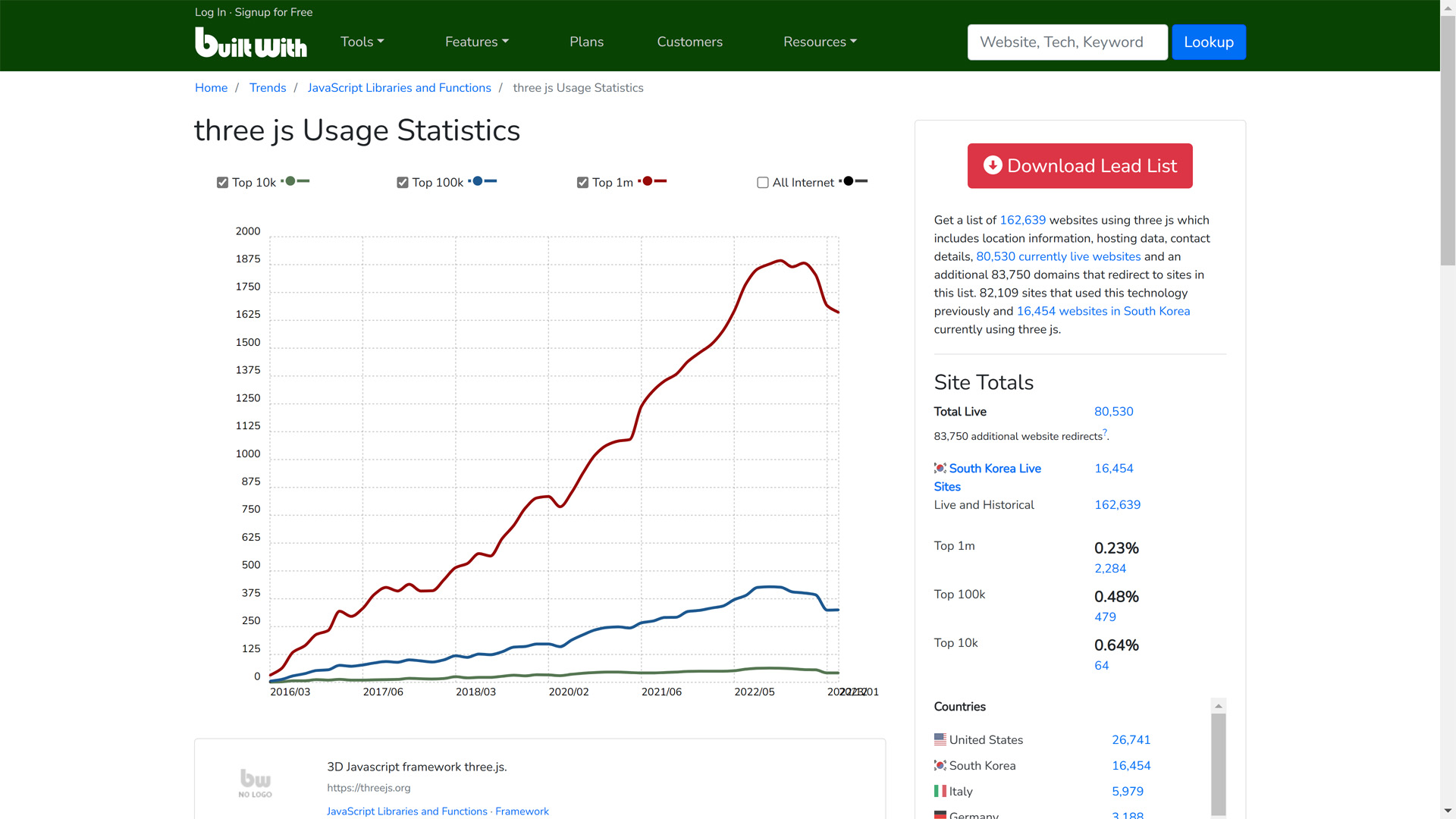This screenshot has height=819, width=1456.
Task: Click the Live and Historical 162,639 value
Action: coord(1117,505)
